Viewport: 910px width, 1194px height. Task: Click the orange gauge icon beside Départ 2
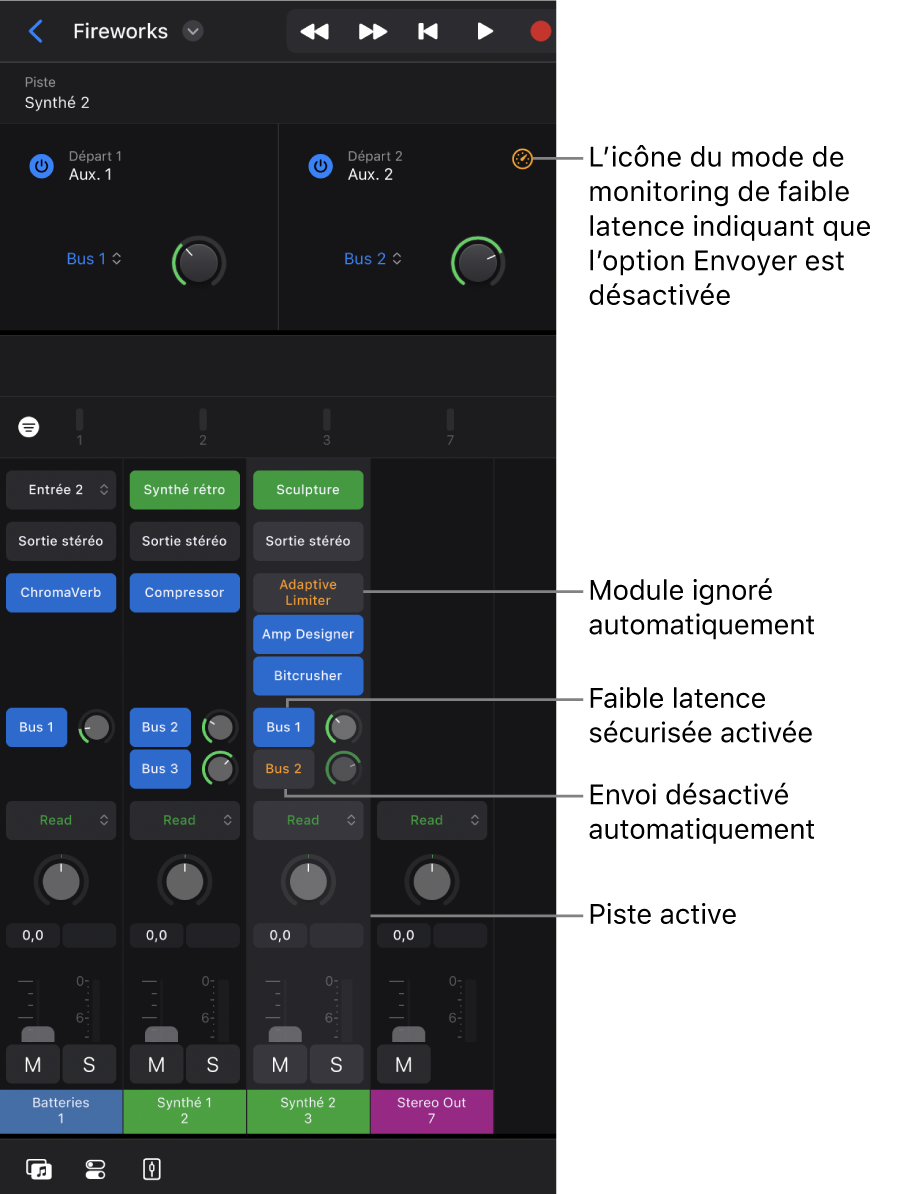[522, 158]
